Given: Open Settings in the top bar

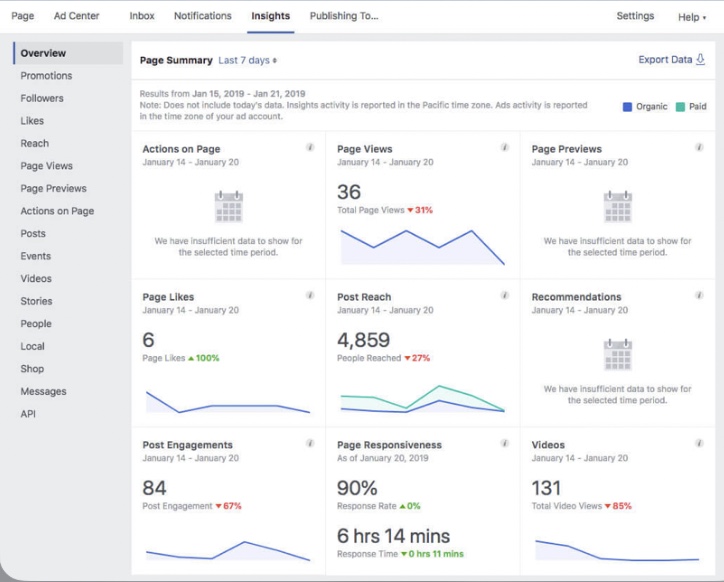Looking at the screenshot, I should tap(635, 16).
